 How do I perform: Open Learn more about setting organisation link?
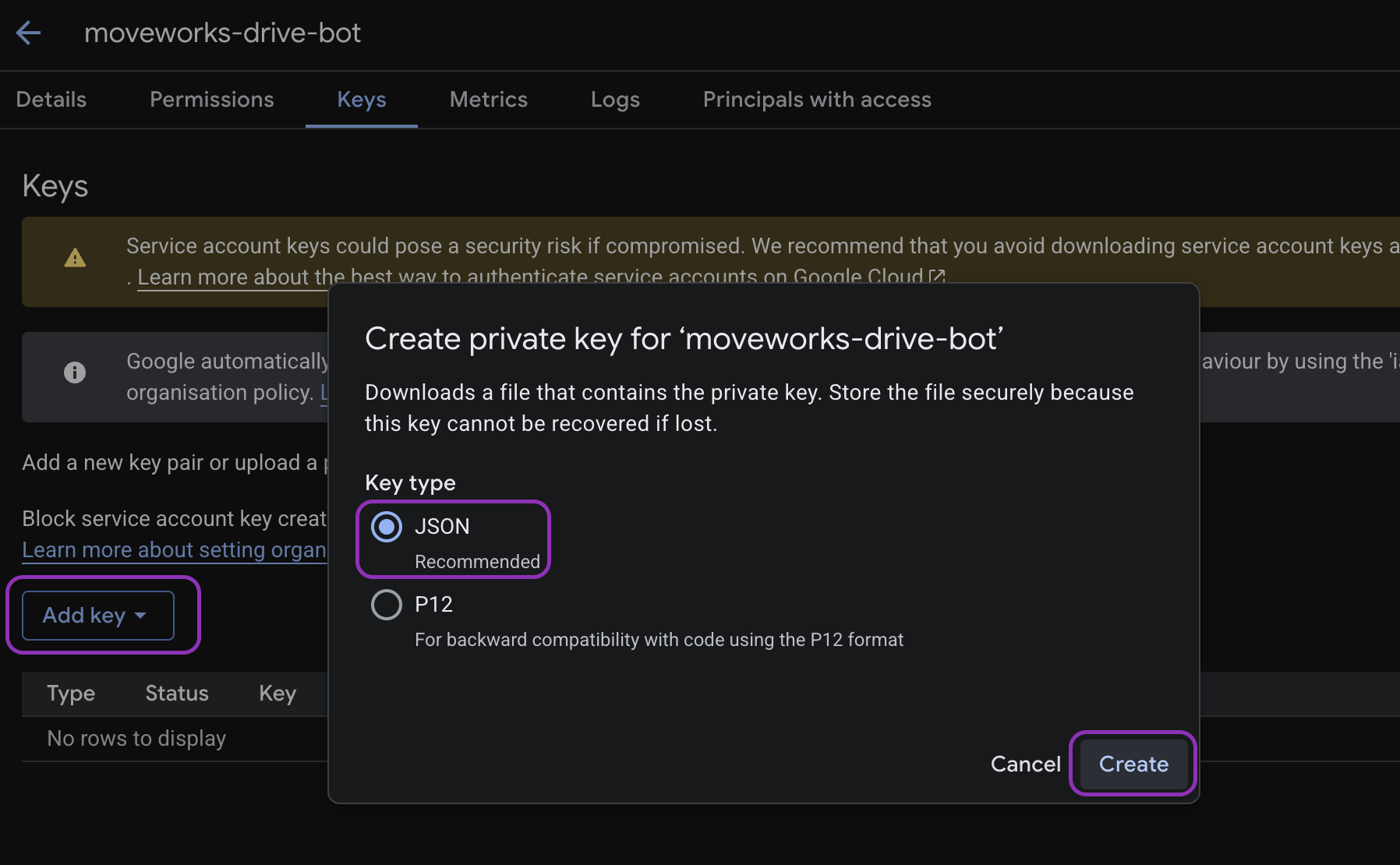pyautogui.click(x=175, y=550)
